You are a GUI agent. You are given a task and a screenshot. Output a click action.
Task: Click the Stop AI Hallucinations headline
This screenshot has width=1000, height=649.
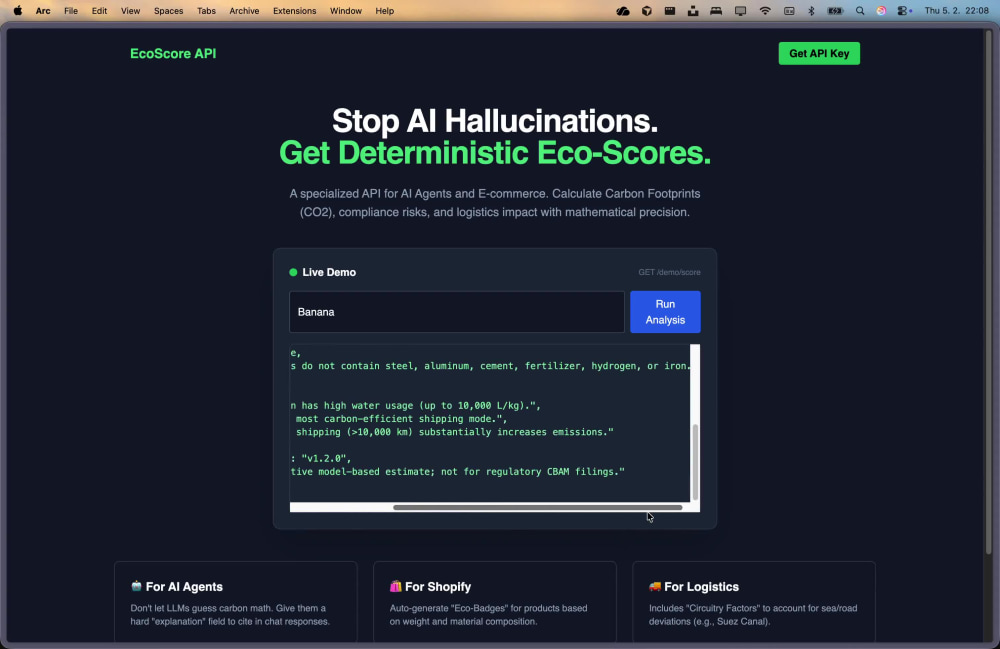coord(495,121)
